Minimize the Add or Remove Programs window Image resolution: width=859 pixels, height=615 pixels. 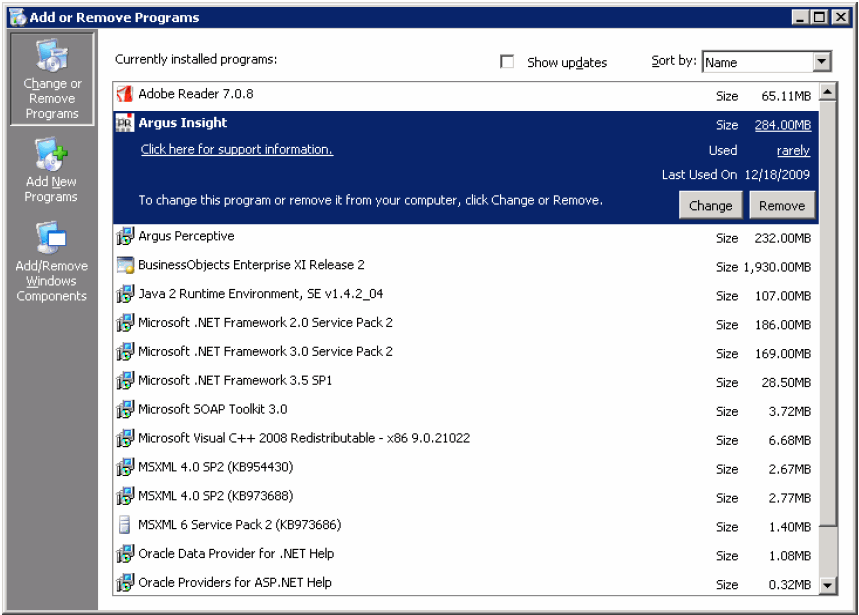coord(800,18)
